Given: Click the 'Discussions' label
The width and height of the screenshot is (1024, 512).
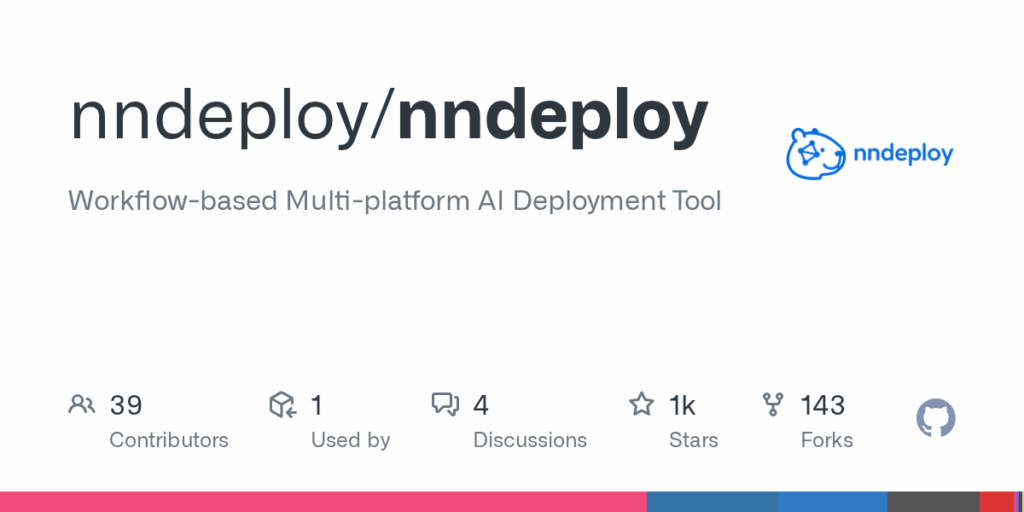Looking at the screenshot, I should [x=530, y=440].
